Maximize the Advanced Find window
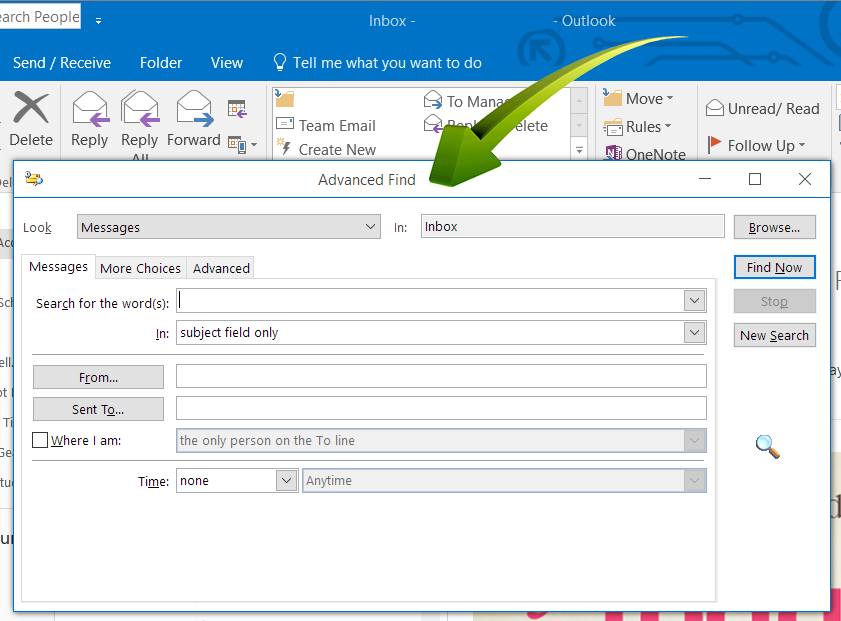 pos(755,179)
